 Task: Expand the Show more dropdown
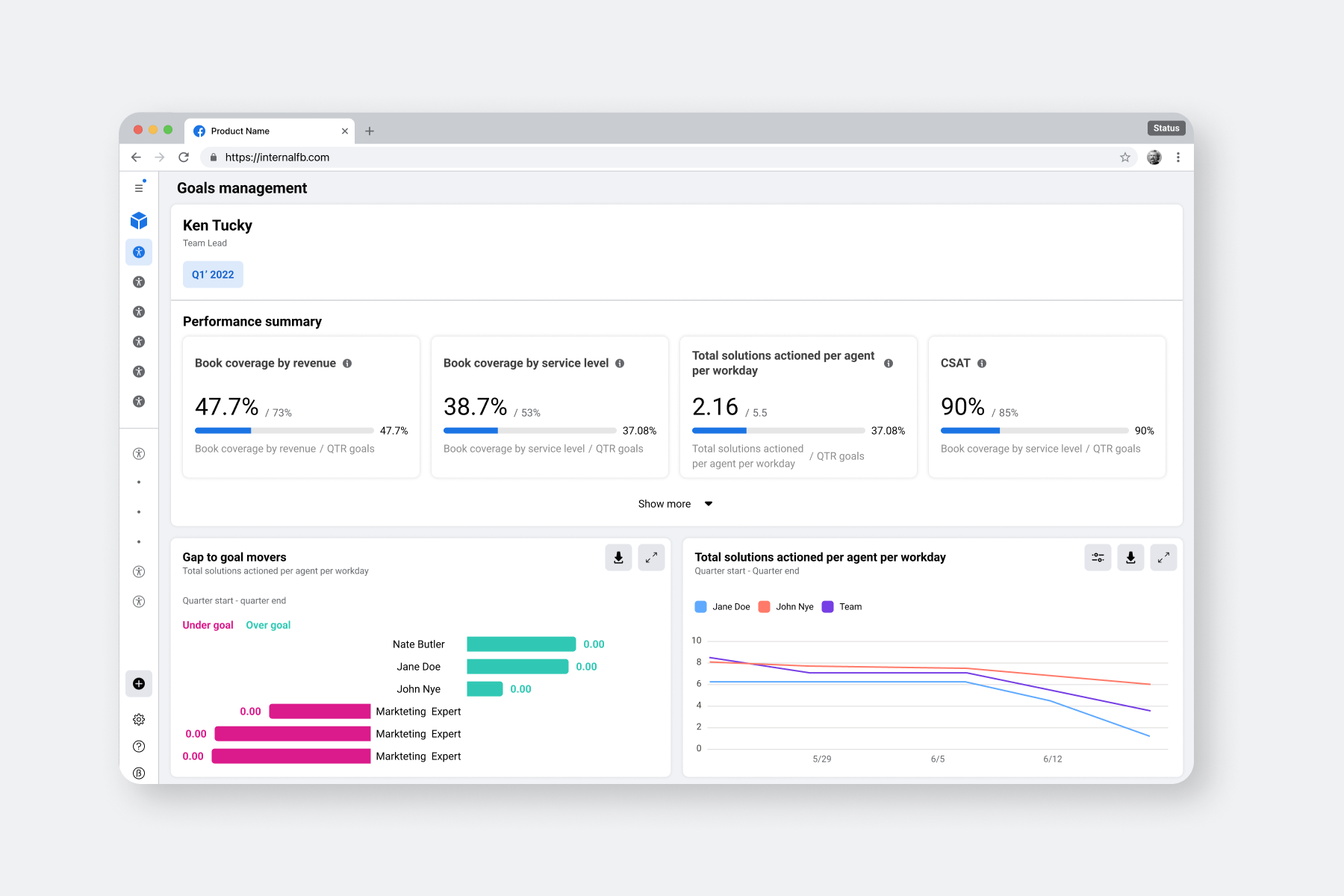pyautogui.click(x=676, y=504)
